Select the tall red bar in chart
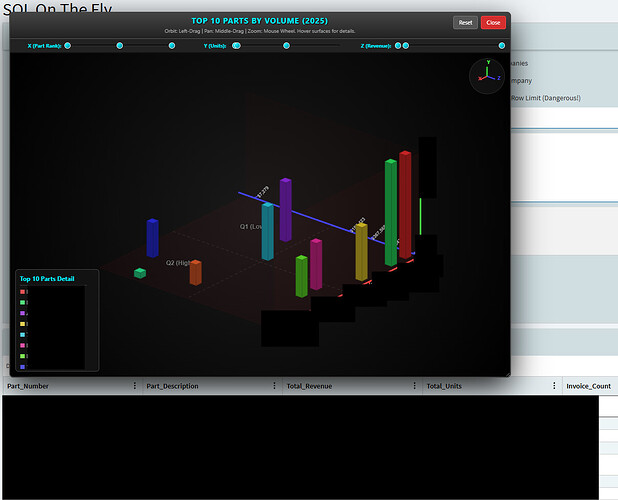This screenshot has width=618, height=500. coord(405,204)
